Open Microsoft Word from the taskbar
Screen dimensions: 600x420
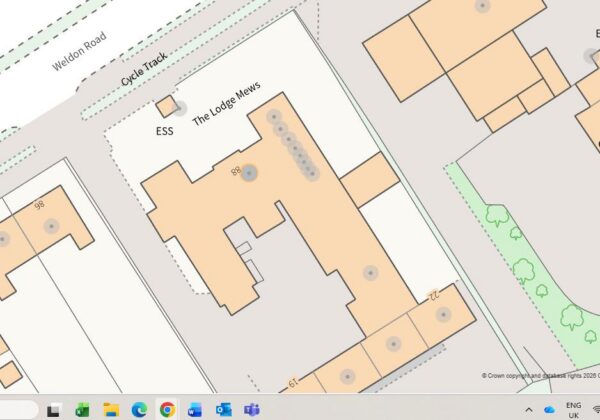pyautogui.click(x=195, y=410)
